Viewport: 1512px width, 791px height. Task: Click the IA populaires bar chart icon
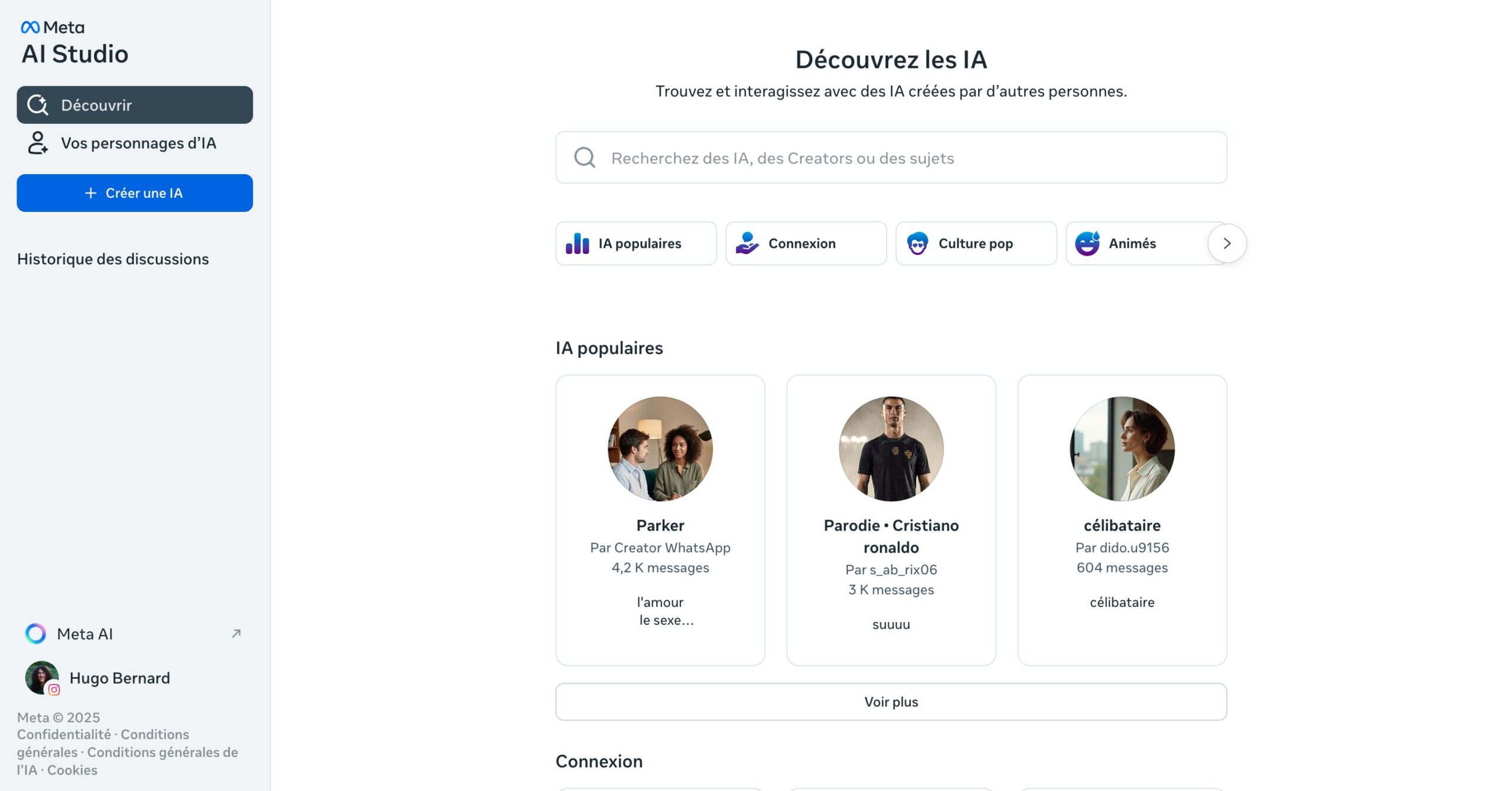click(577, 243)
